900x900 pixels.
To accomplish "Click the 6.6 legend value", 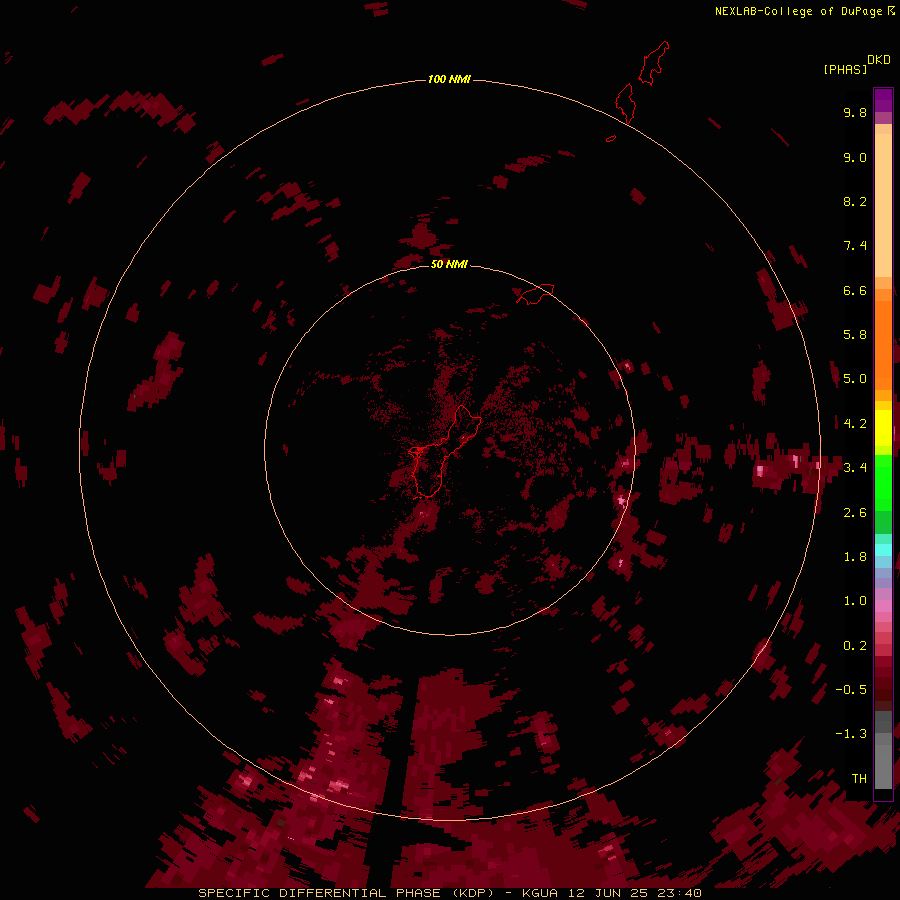I will click(855, 290).
